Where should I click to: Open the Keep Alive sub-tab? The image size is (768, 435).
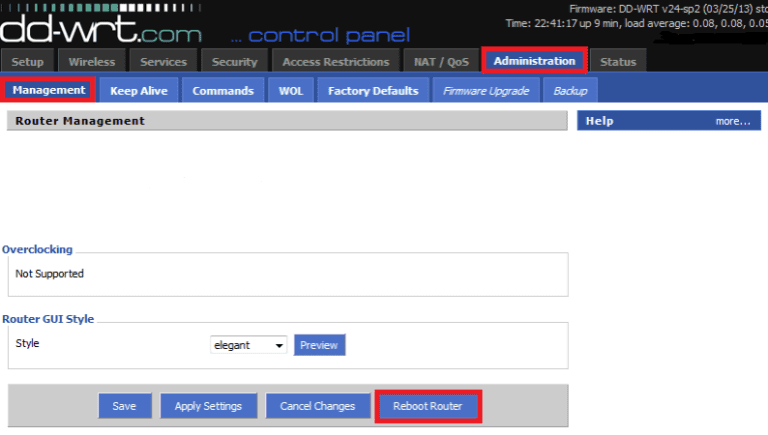(139, 91)
